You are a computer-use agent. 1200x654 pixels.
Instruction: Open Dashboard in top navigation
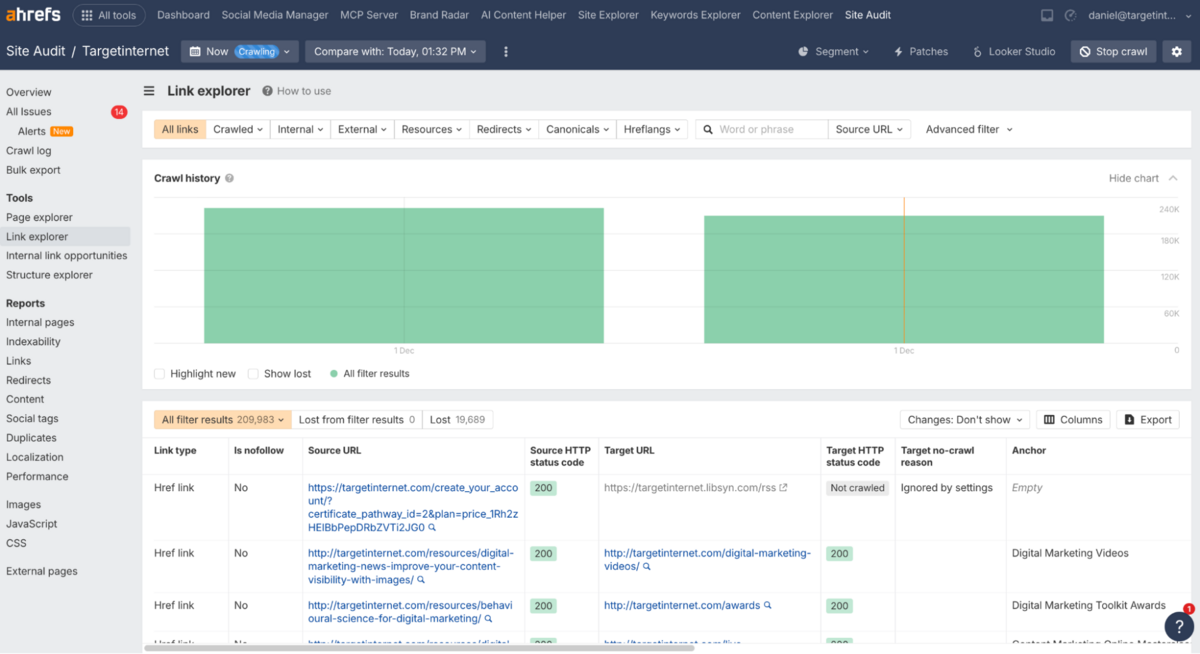[x=183, y=15]
